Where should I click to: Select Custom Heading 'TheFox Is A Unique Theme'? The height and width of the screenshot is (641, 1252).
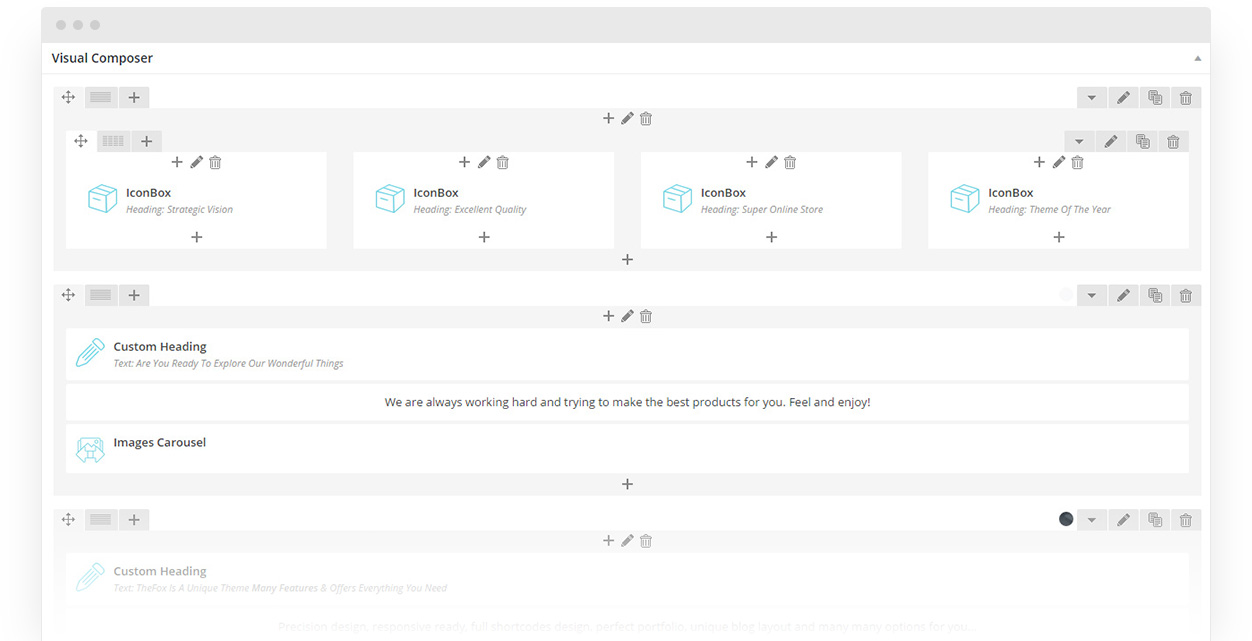coord(627,579)
